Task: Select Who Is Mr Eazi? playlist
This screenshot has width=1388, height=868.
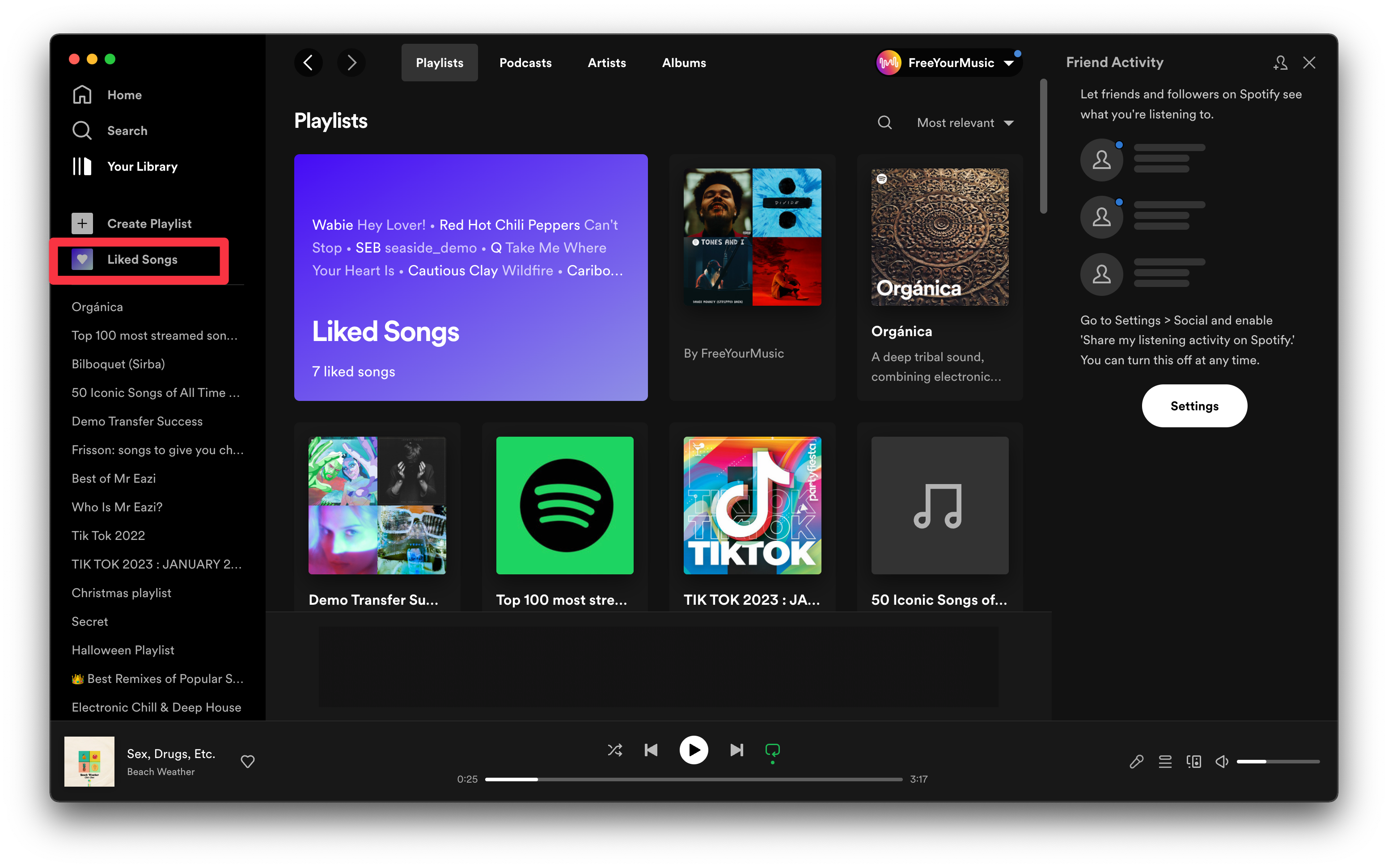Action: [x=117, y=507]
